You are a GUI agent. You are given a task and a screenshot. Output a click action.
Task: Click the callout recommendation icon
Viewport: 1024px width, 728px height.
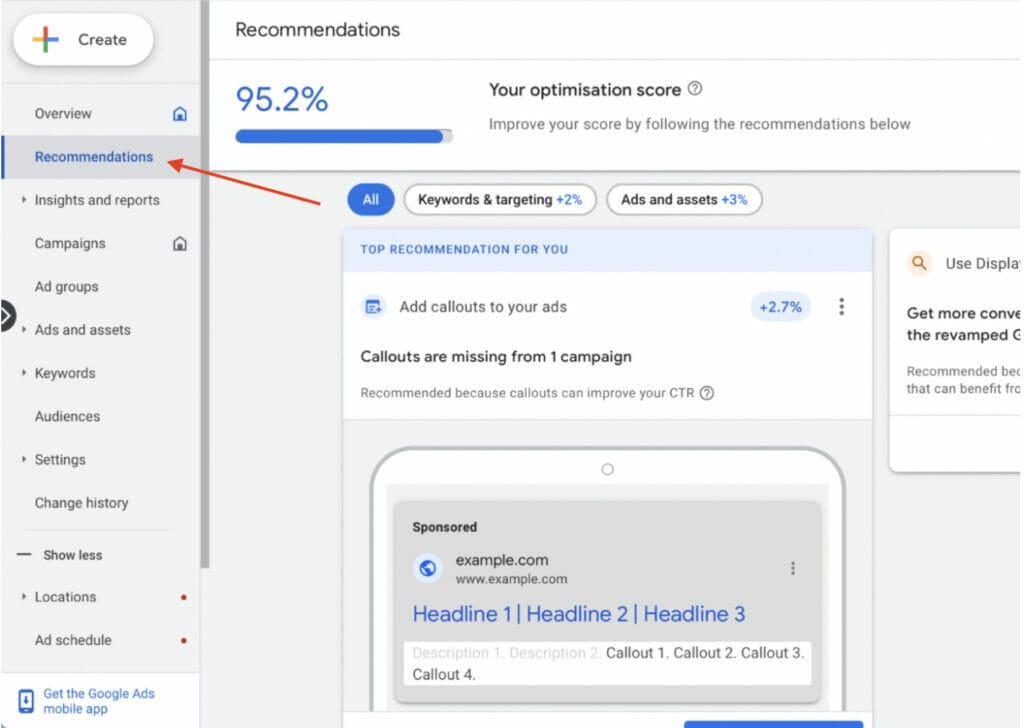coord(373,306)
